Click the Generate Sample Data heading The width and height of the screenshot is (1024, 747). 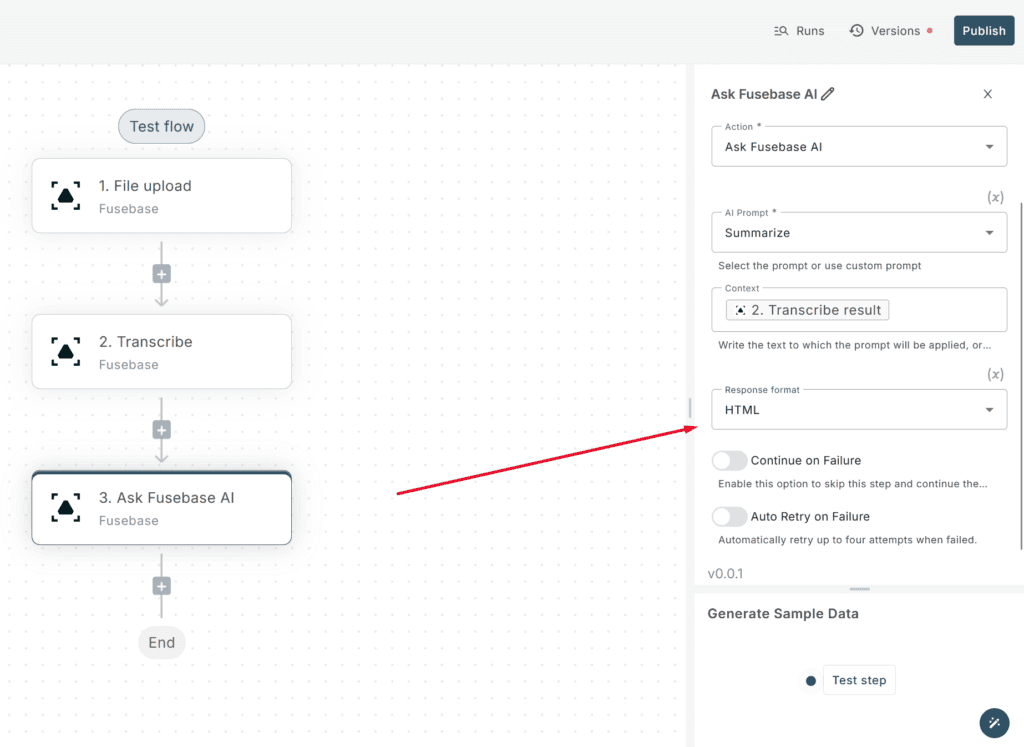point(782,614)
